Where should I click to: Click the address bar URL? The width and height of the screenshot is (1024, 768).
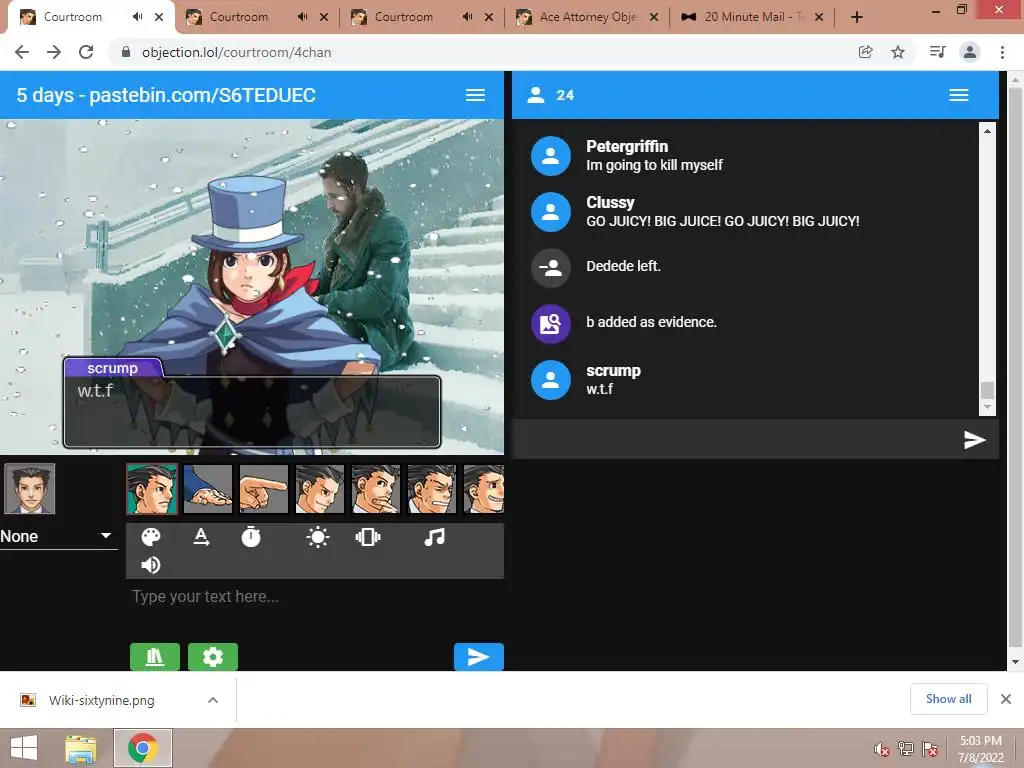point(236,52)
